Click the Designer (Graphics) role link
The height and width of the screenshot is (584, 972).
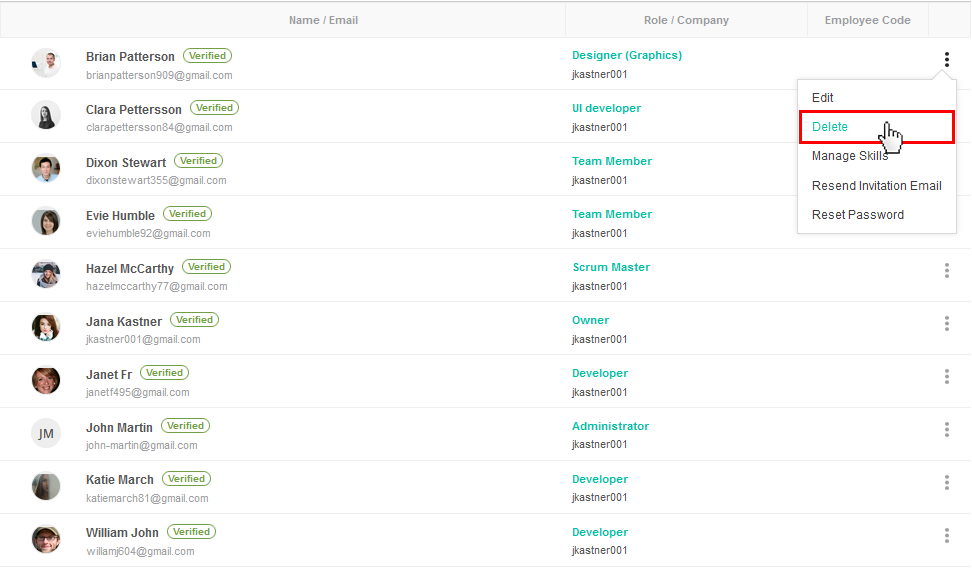[x=627, y=55]
